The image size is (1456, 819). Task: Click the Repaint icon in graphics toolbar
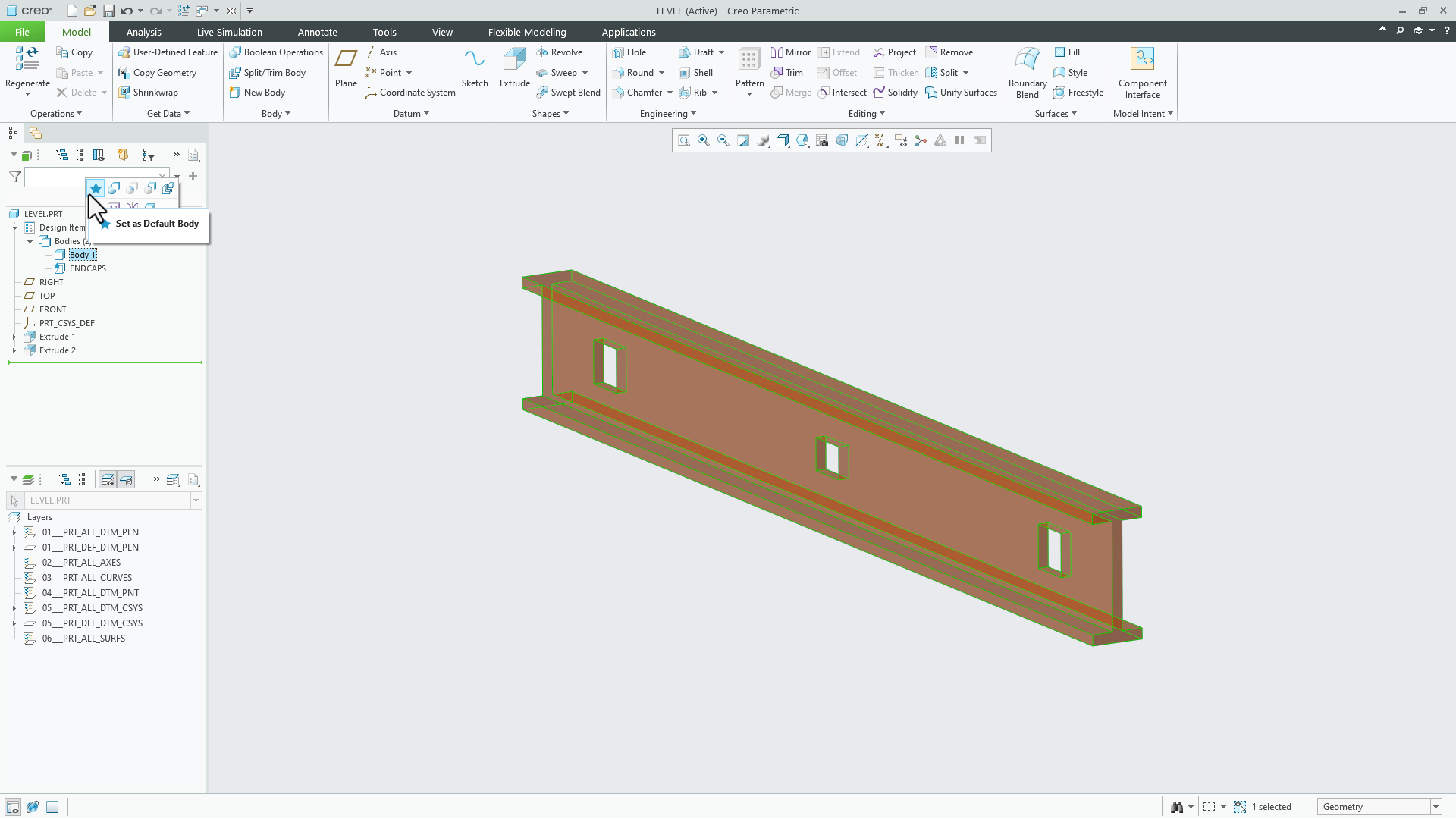pos(743,140)
